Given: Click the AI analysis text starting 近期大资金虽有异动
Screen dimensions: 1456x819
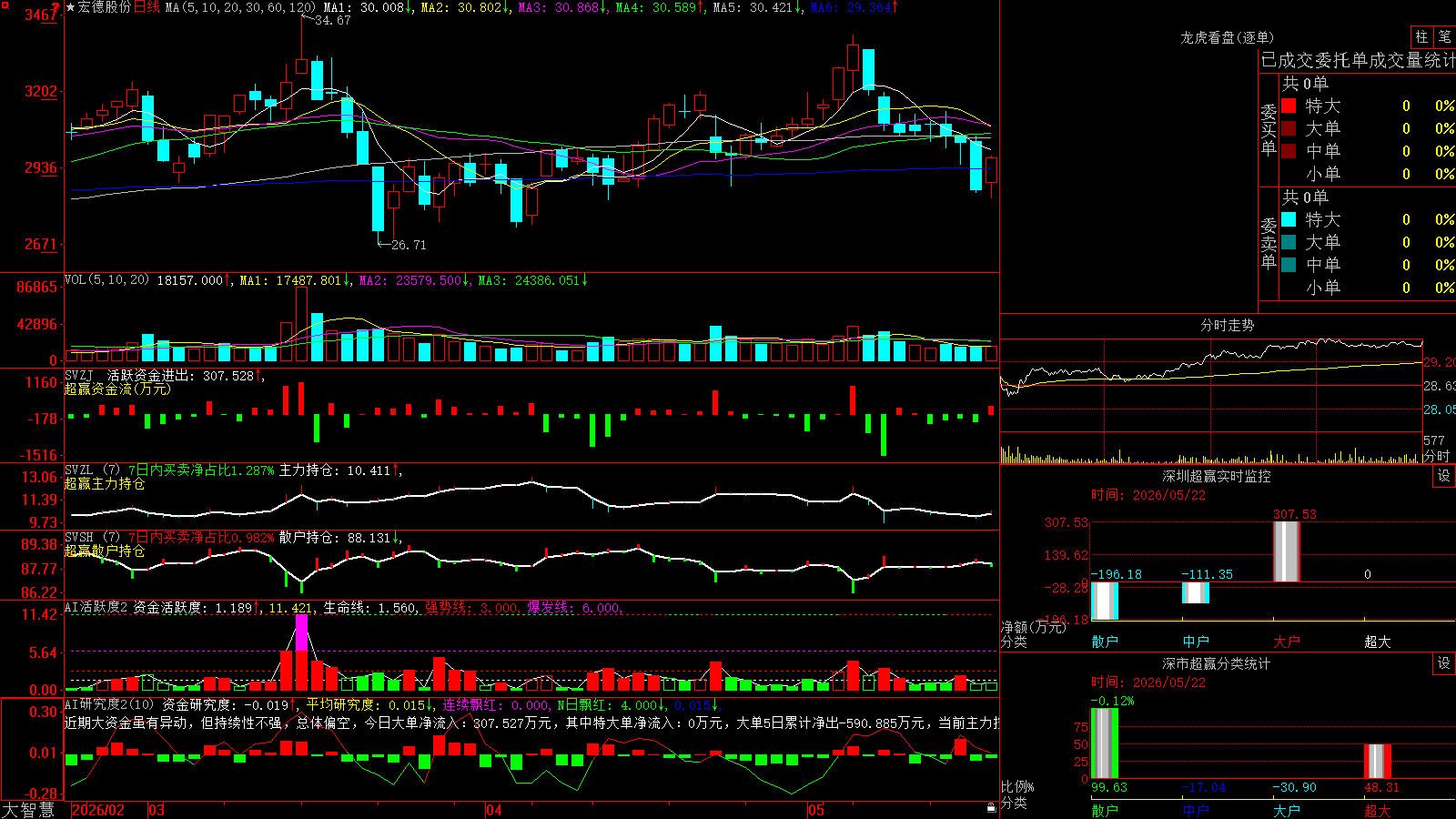Looking at the screenshot, I should point(531,723).
